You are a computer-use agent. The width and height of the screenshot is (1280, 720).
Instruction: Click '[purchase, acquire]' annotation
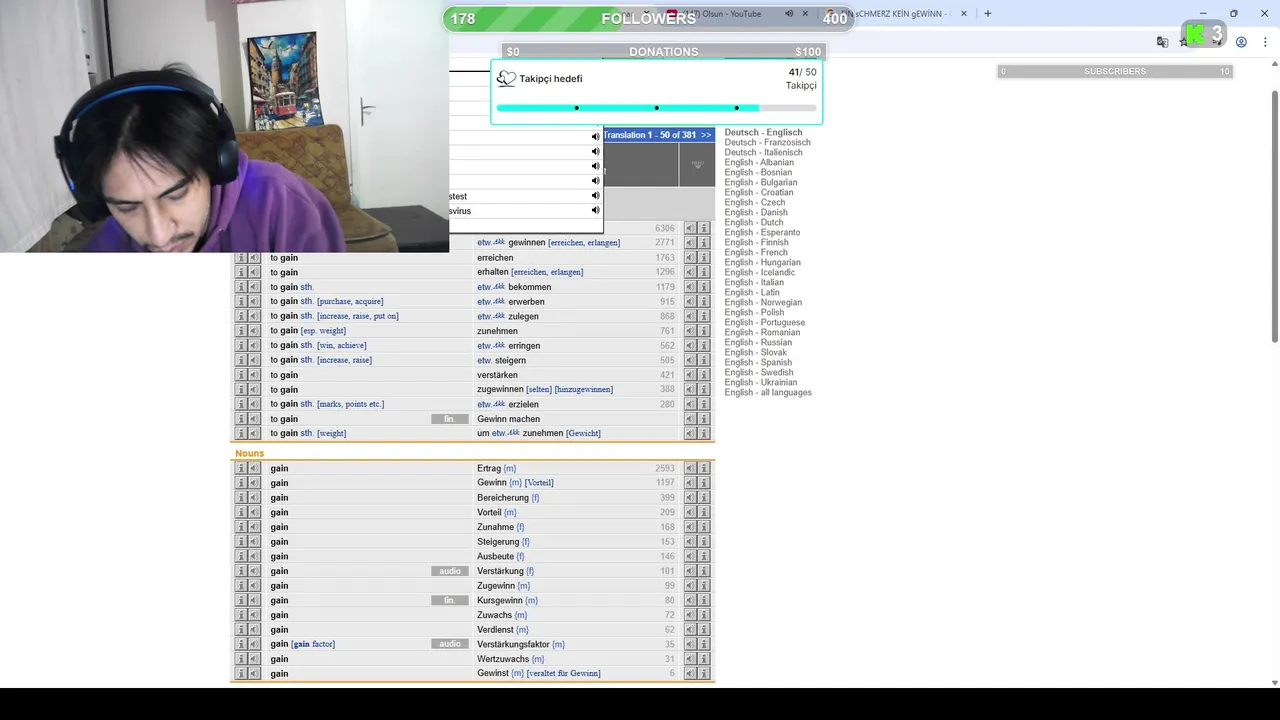[x=350, y=301]
